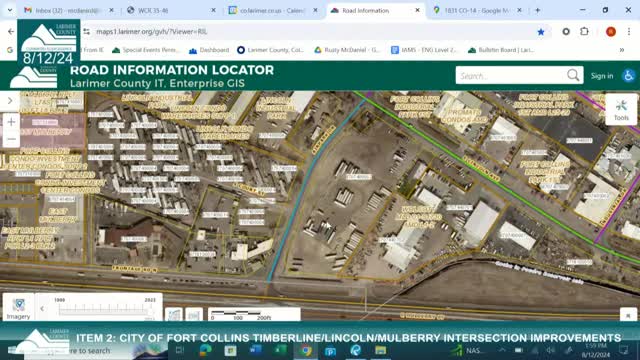Switch to the Gmail Inbox tab
The height and width of the screenshot is (360, 640).
[x=68, y=10]
